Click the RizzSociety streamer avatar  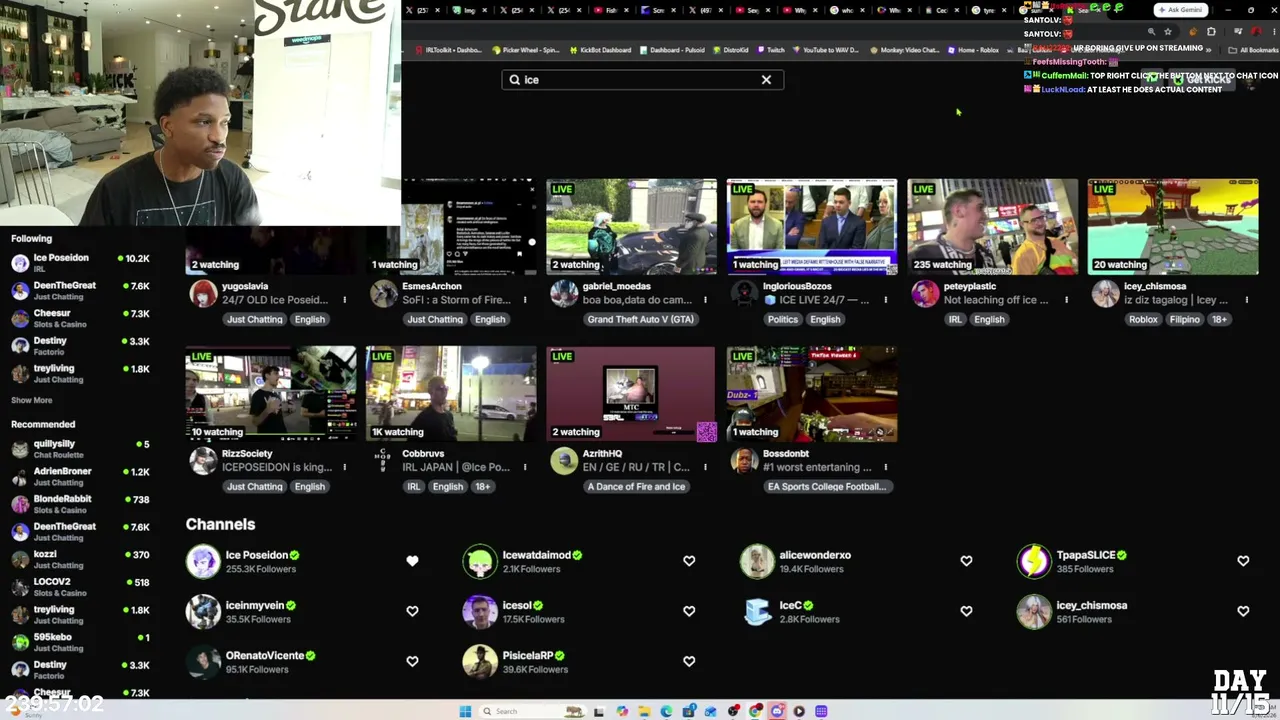click(x=203, y=460)
